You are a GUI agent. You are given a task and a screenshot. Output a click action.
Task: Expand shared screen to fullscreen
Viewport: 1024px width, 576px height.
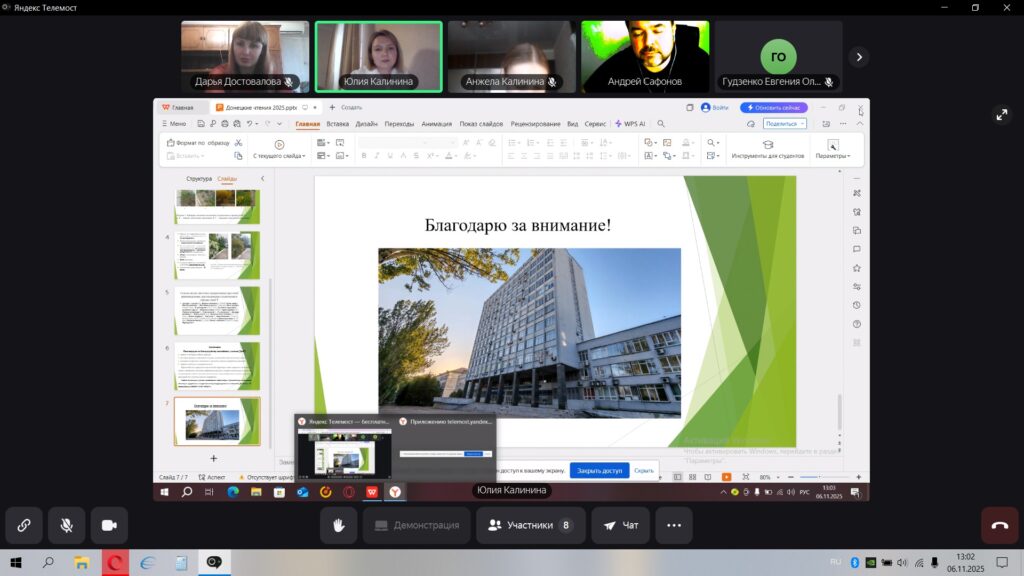point(1002,115)
